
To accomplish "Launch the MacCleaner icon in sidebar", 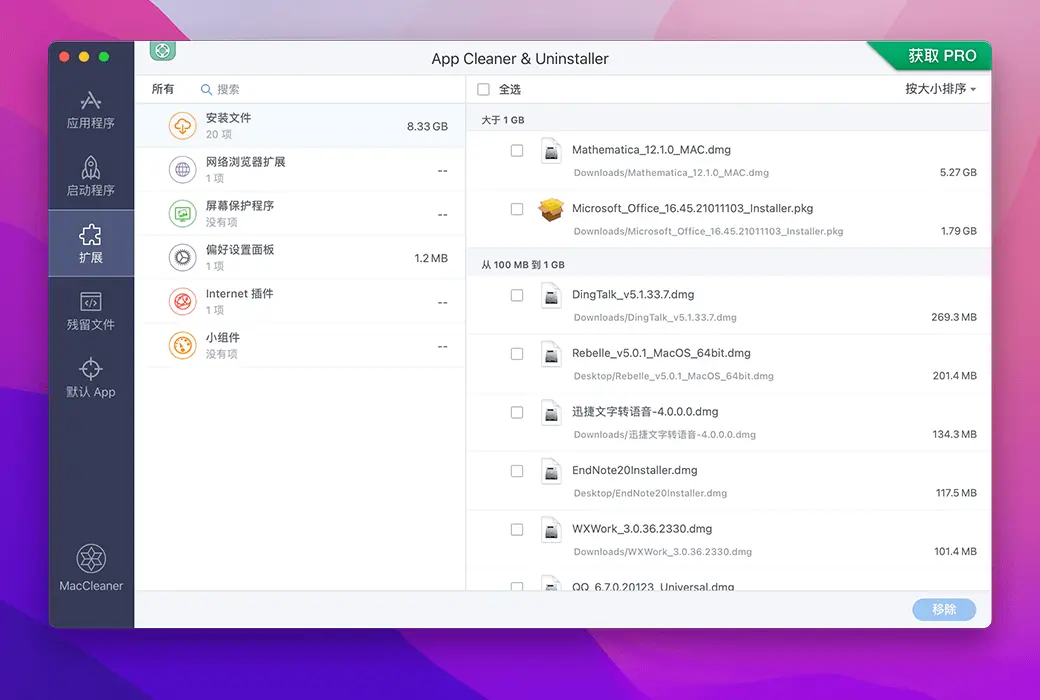I will (x=91, y=559).
